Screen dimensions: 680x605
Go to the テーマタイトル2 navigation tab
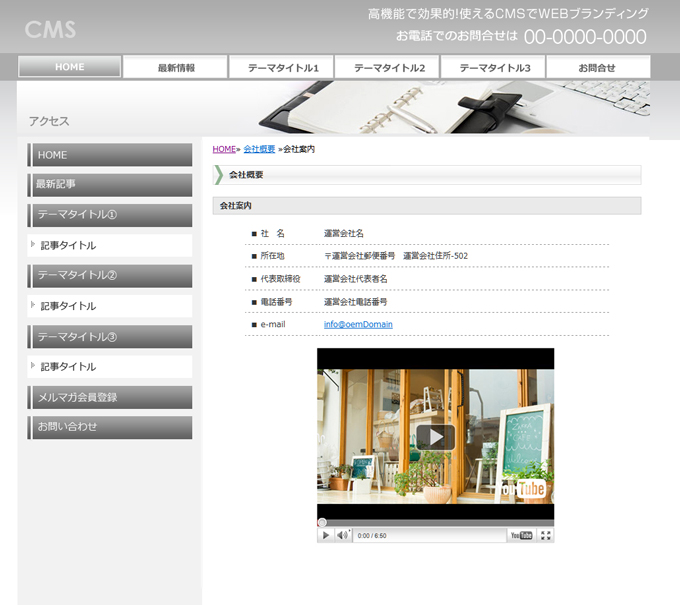[389, 68]
